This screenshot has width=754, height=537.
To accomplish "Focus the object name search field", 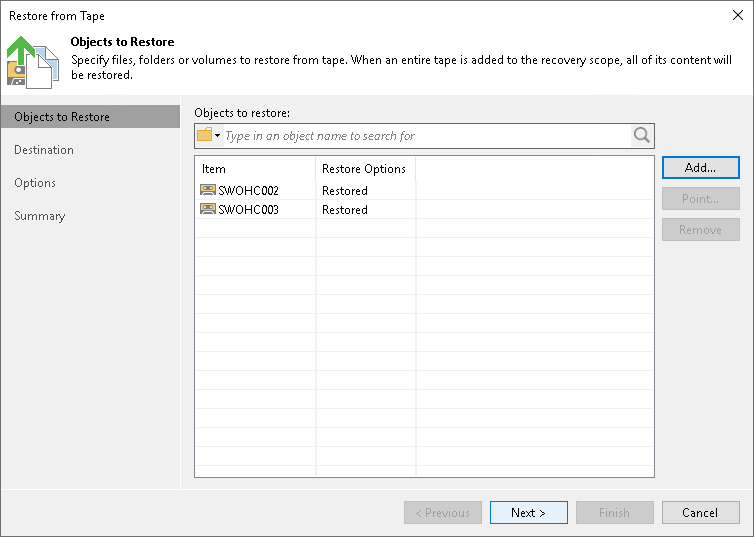I will 427,136.
